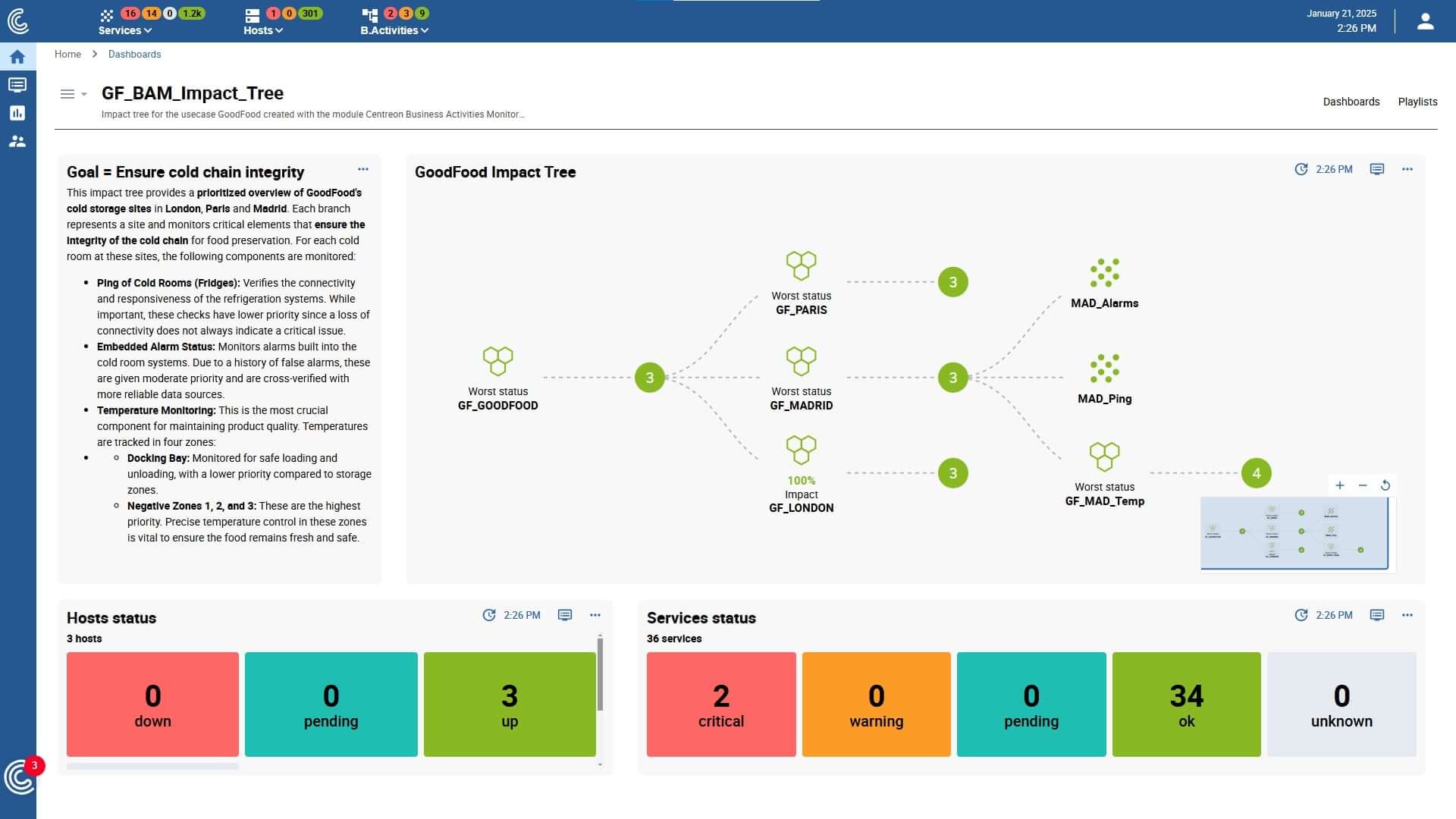Zoom out the impact tree with minus button
This screenshot has height=819, width=1456.
click(x=1363, y=485)
